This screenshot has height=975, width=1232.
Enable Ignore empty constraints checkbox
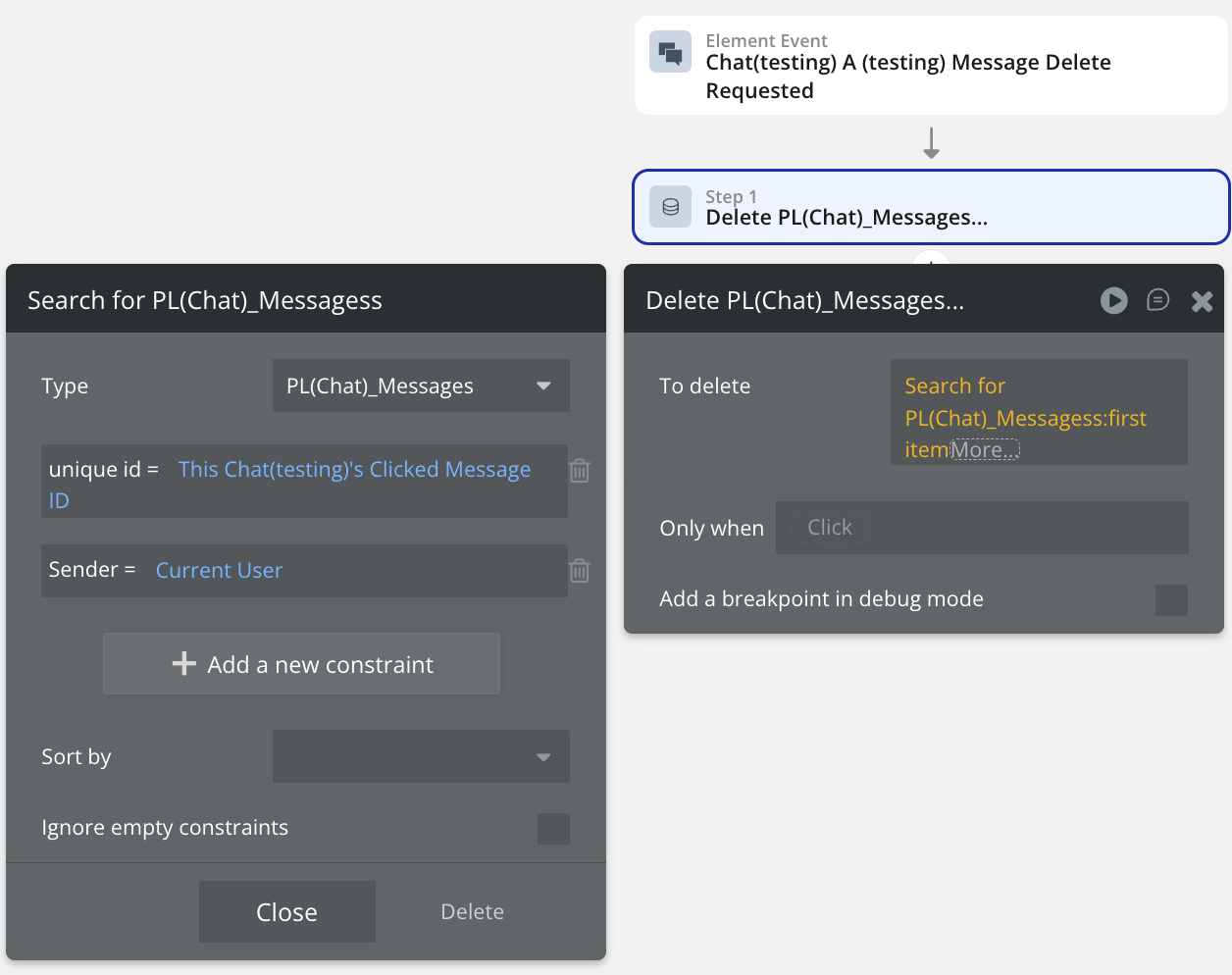[553, 828]
